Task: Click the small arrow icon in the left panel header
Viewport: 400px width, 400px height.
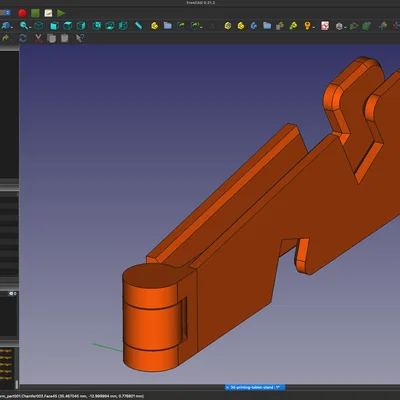Action: click(11, 294)
